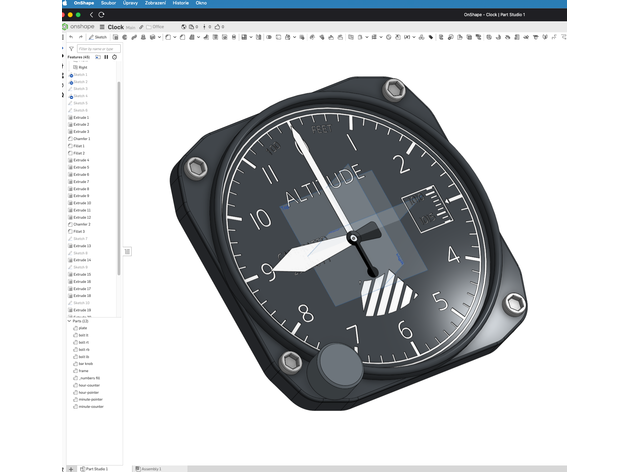Collapse the Parts list chevron
The height and width of the screenshot is (472, 628).
click(x=69, y=321)
